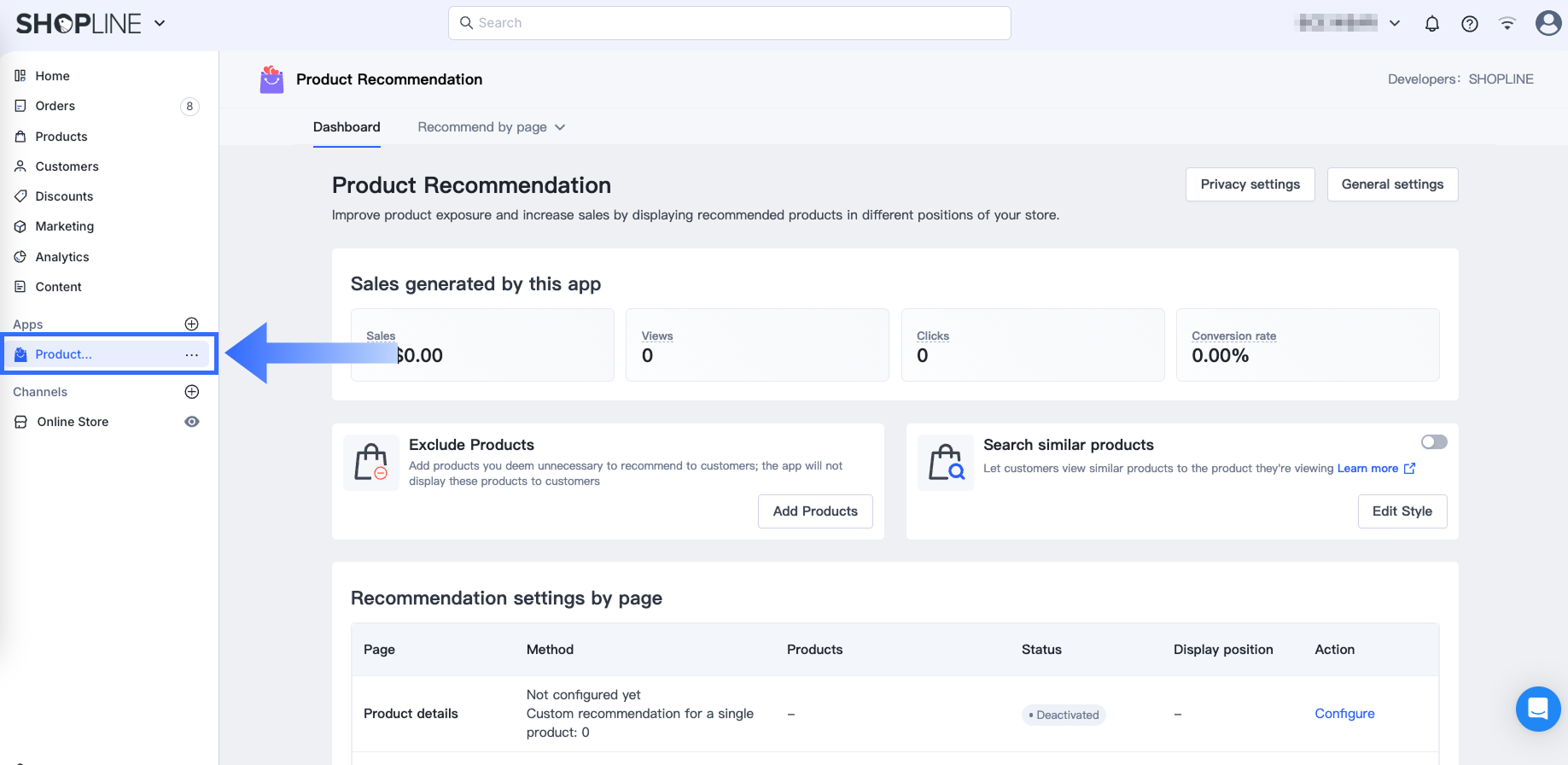
Task: Click the Privacy settings button
Action: tap(1250, 184)
